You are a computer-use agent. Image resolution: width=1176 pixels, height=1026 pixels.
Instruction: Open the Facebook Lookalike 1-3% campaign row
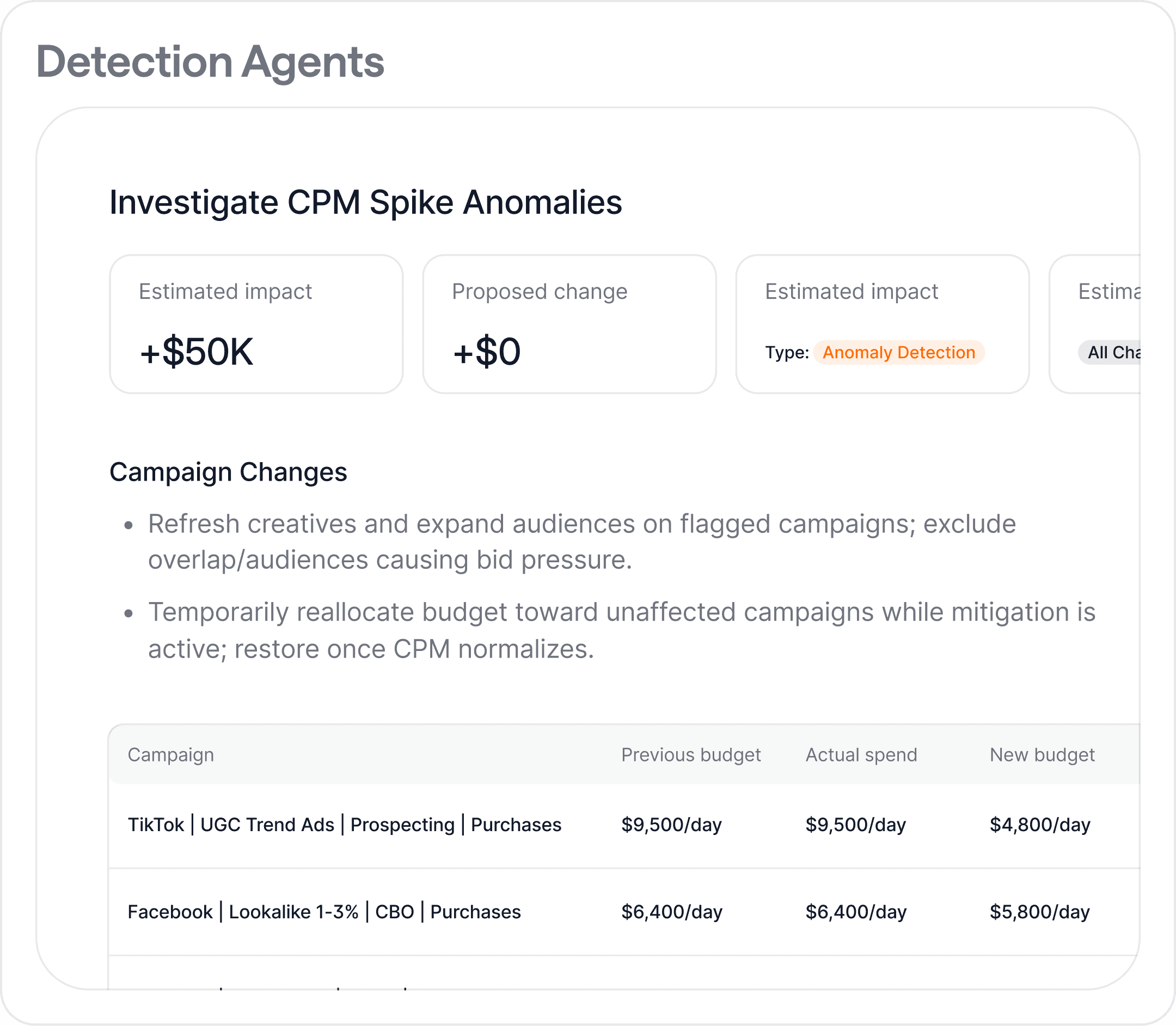(x=324, y=912)
